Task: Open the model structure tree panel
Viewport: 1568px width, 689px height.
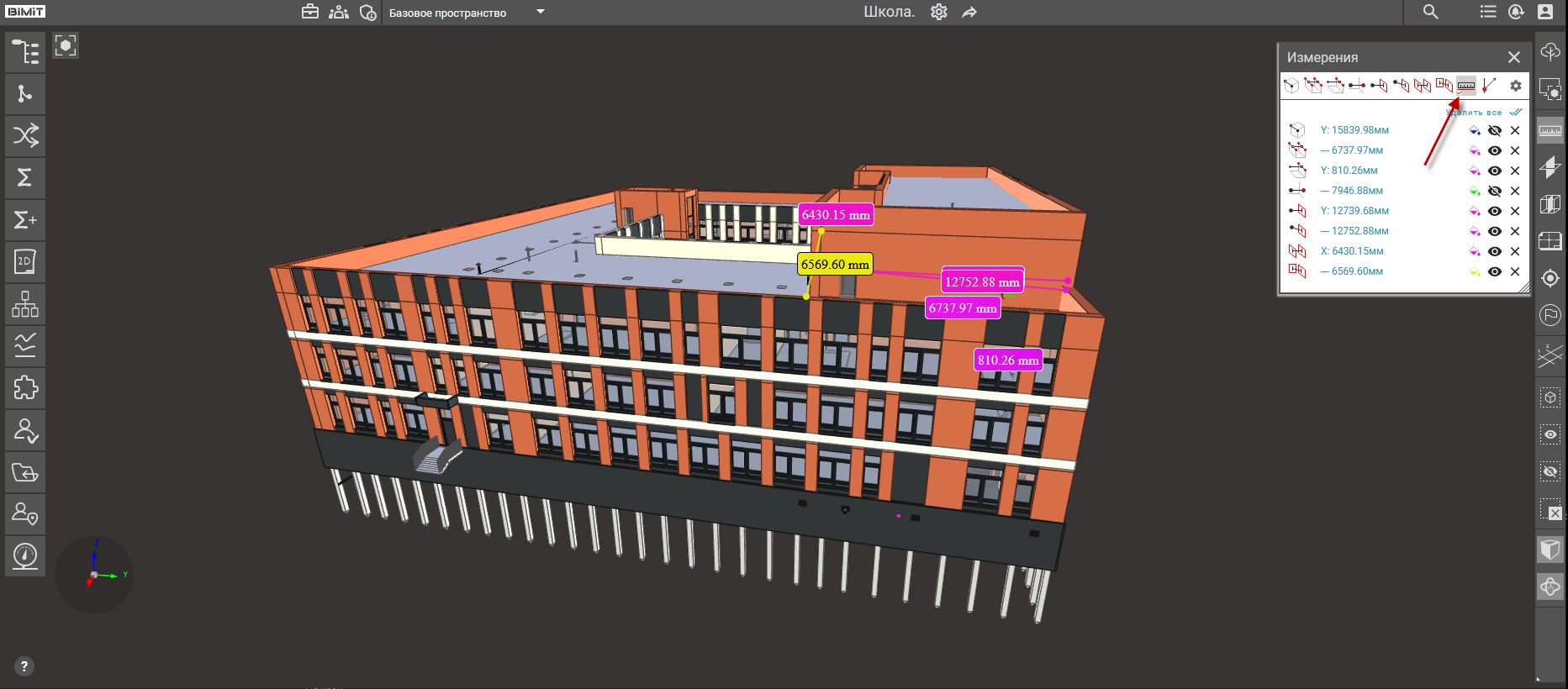Action: point(25,52)
